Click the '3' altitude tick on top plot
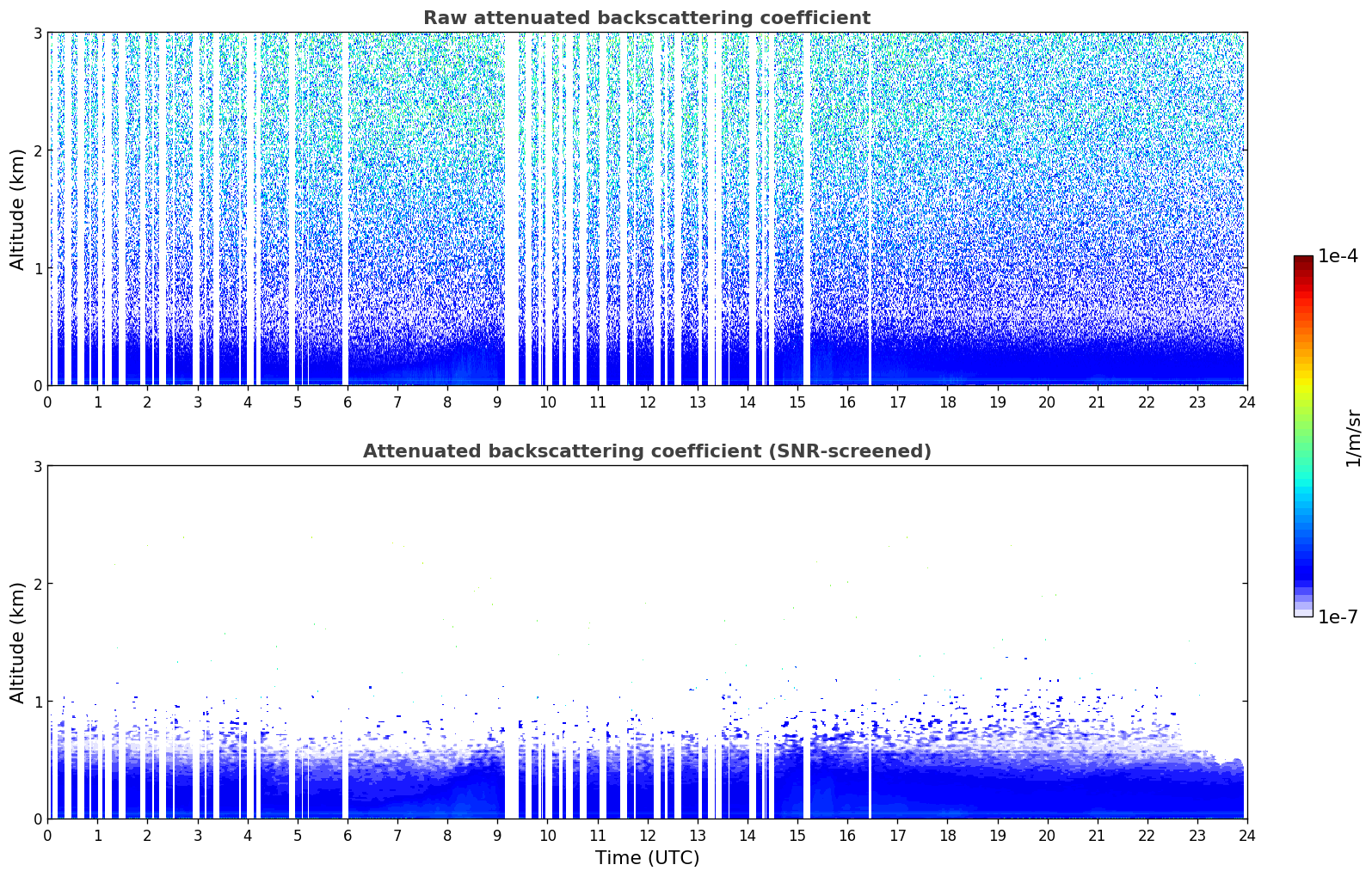Screen dimensions: 1372x877 coord(37,33)
